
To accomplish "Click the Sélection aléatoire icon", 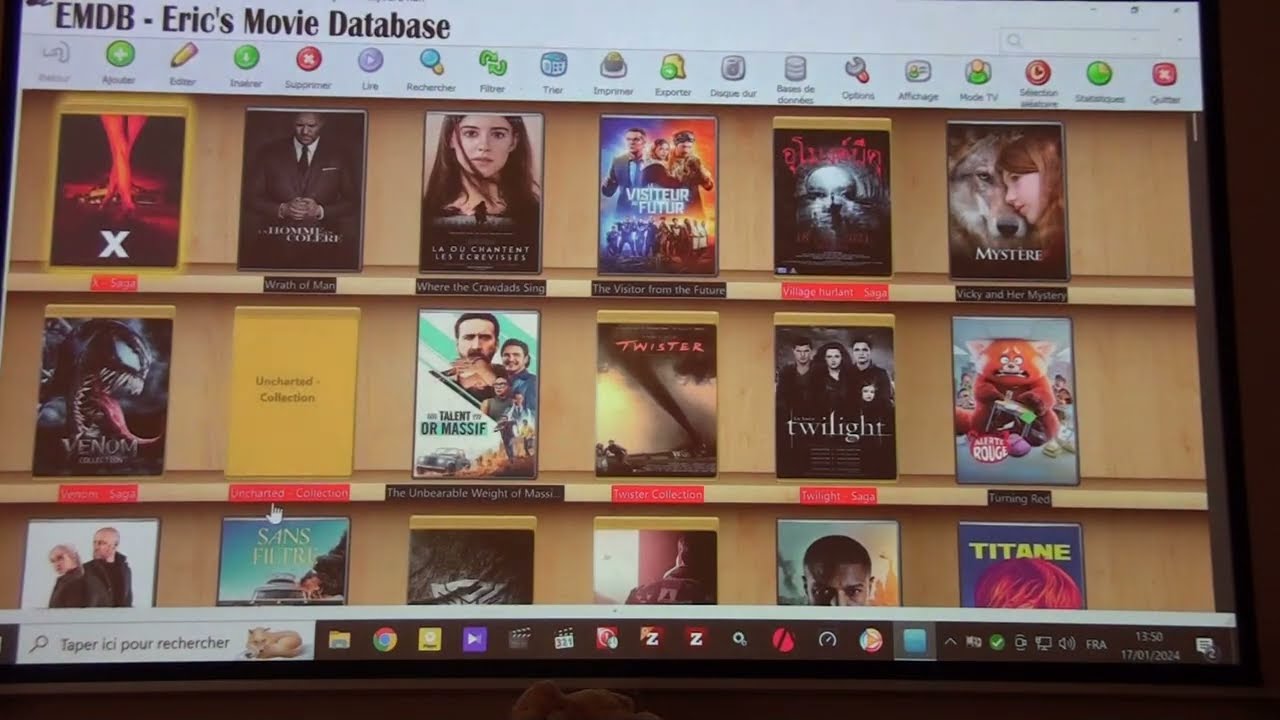I will coord(1038,72).
